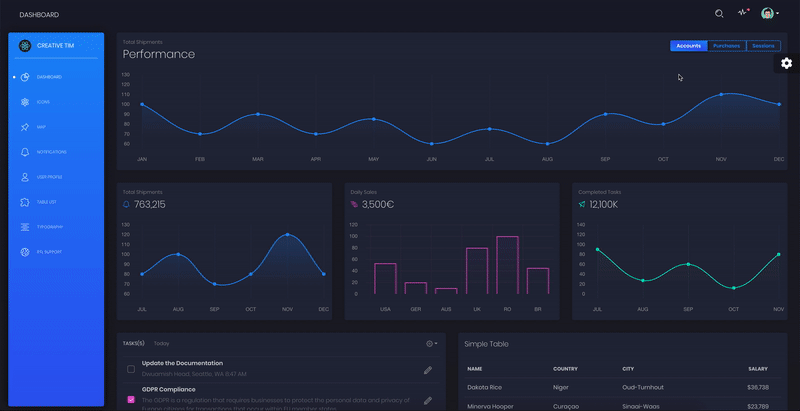
Task: Click the 763,215 shipments value
Action: (x=149, y=204)
